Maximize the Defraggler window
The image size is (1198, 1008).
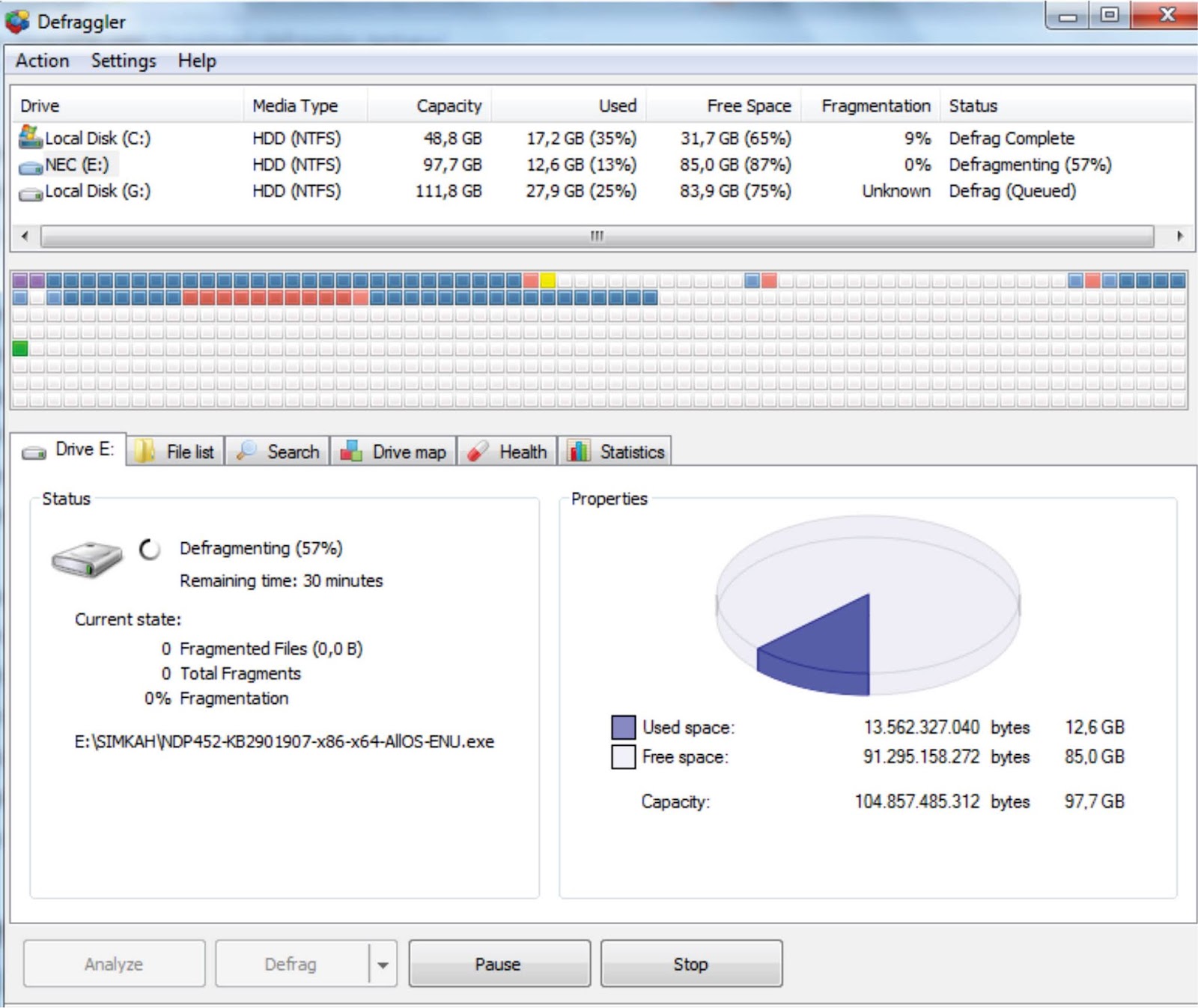[x=1110, y=16]
